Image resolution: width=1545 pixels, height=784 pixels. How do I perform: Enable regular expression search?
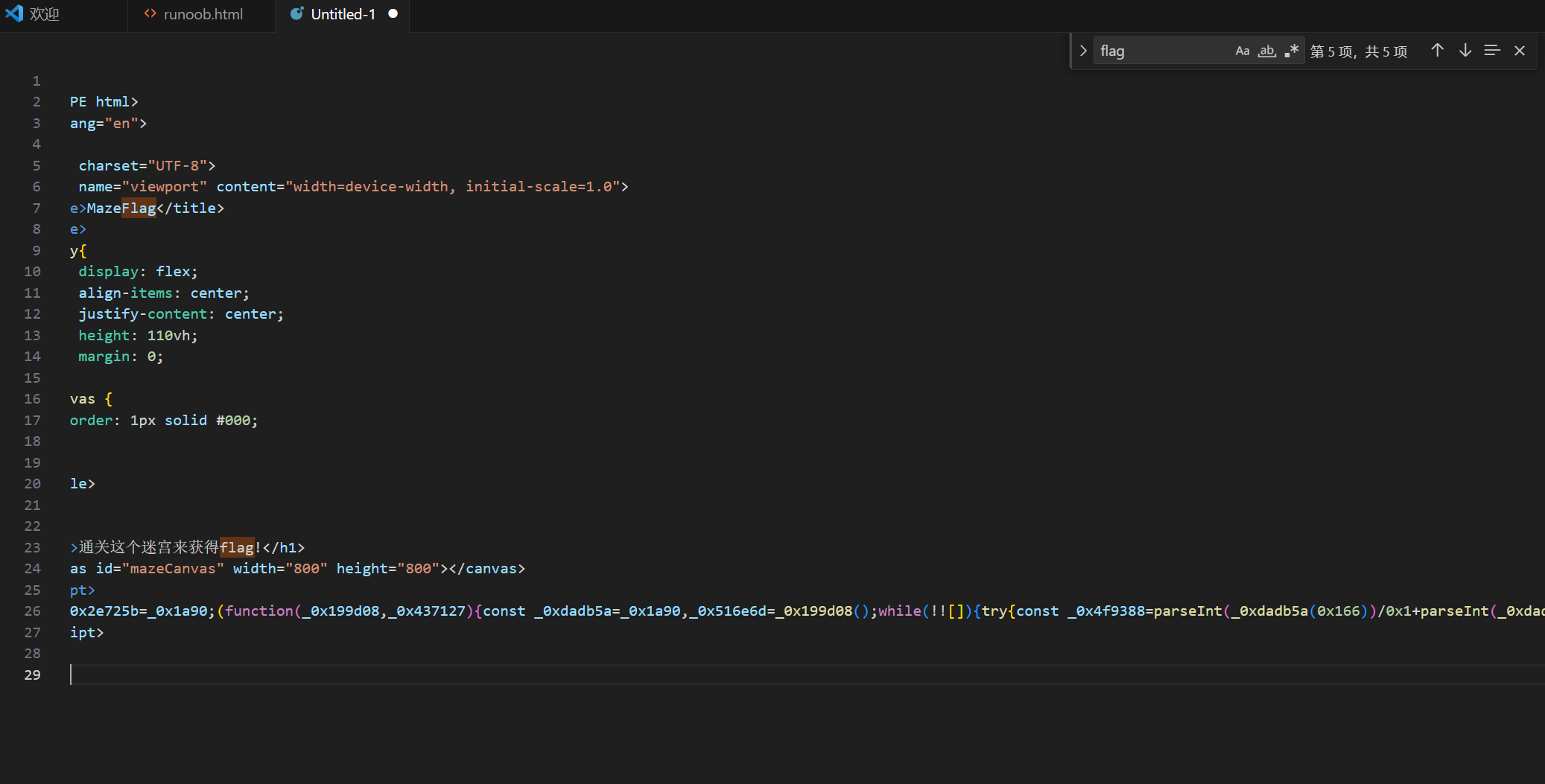click(1292, 51)
